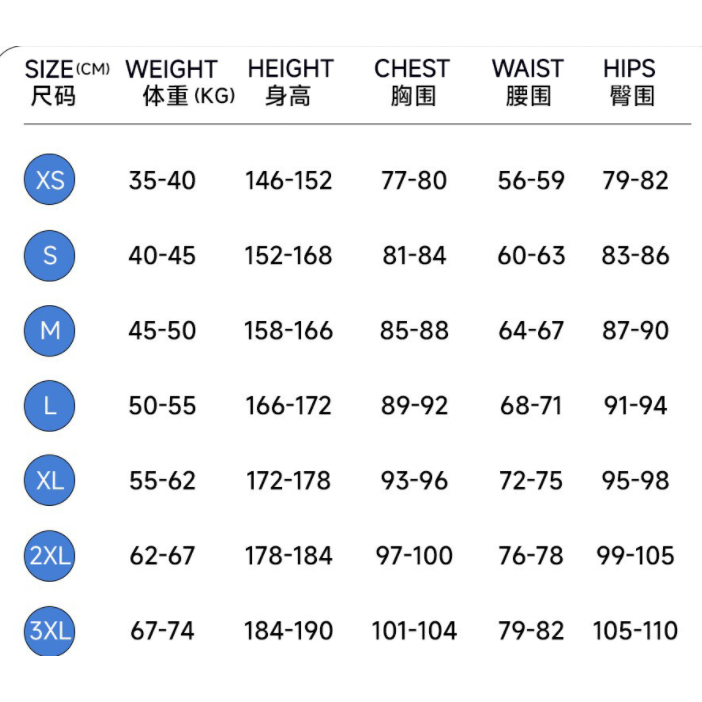Click the HIPS column header

coord(630,82)
